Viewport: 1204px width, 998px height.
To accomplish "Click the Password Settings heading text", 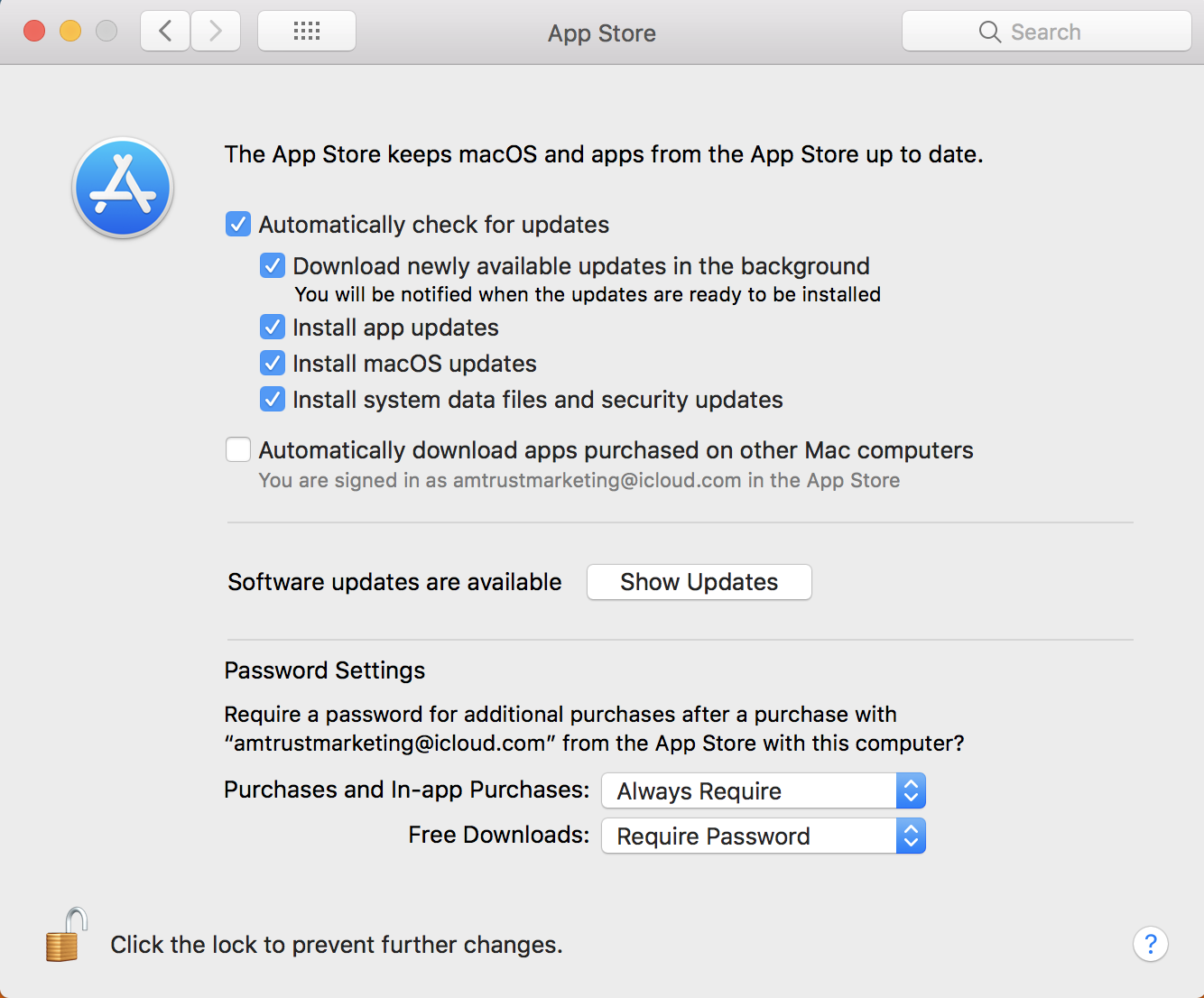I will [x=324, y=670].
